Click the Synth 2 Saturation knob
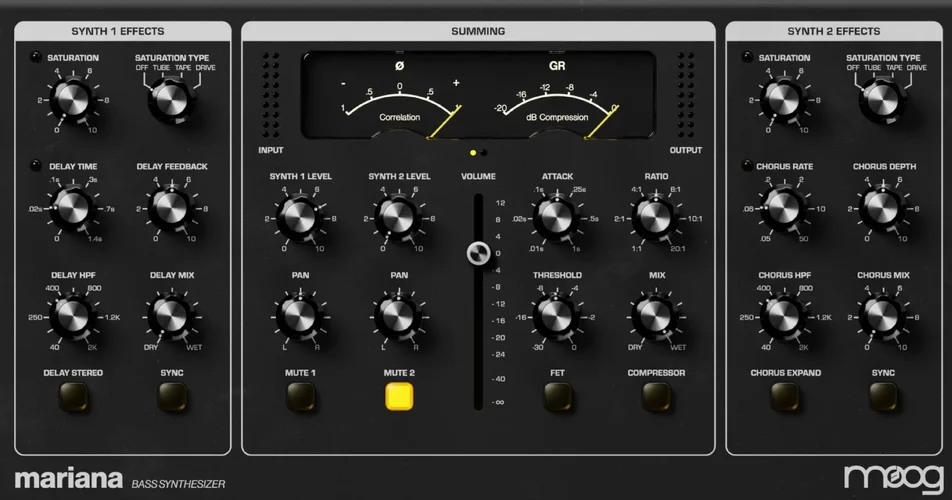 784,100
